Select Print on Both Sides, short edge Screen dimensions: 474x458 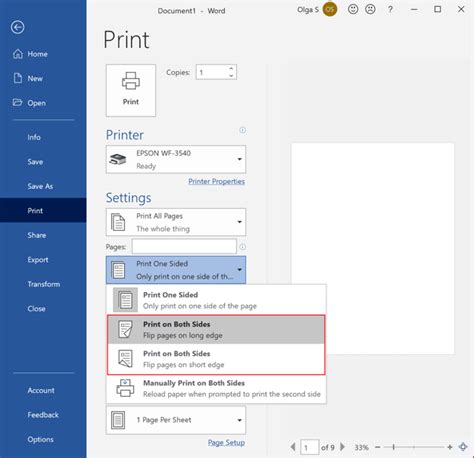pyautogui.click(x=216, y=359)
